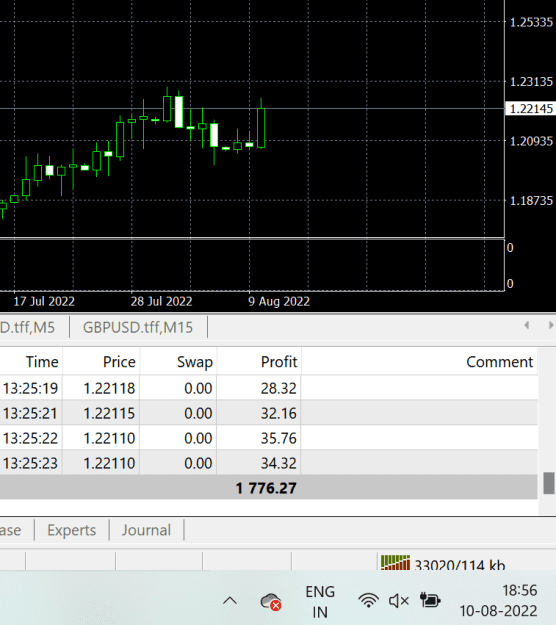This screenshot has height=625, width=556.
Task: Click the muted volume speaker icon
Action: [399, 601]
